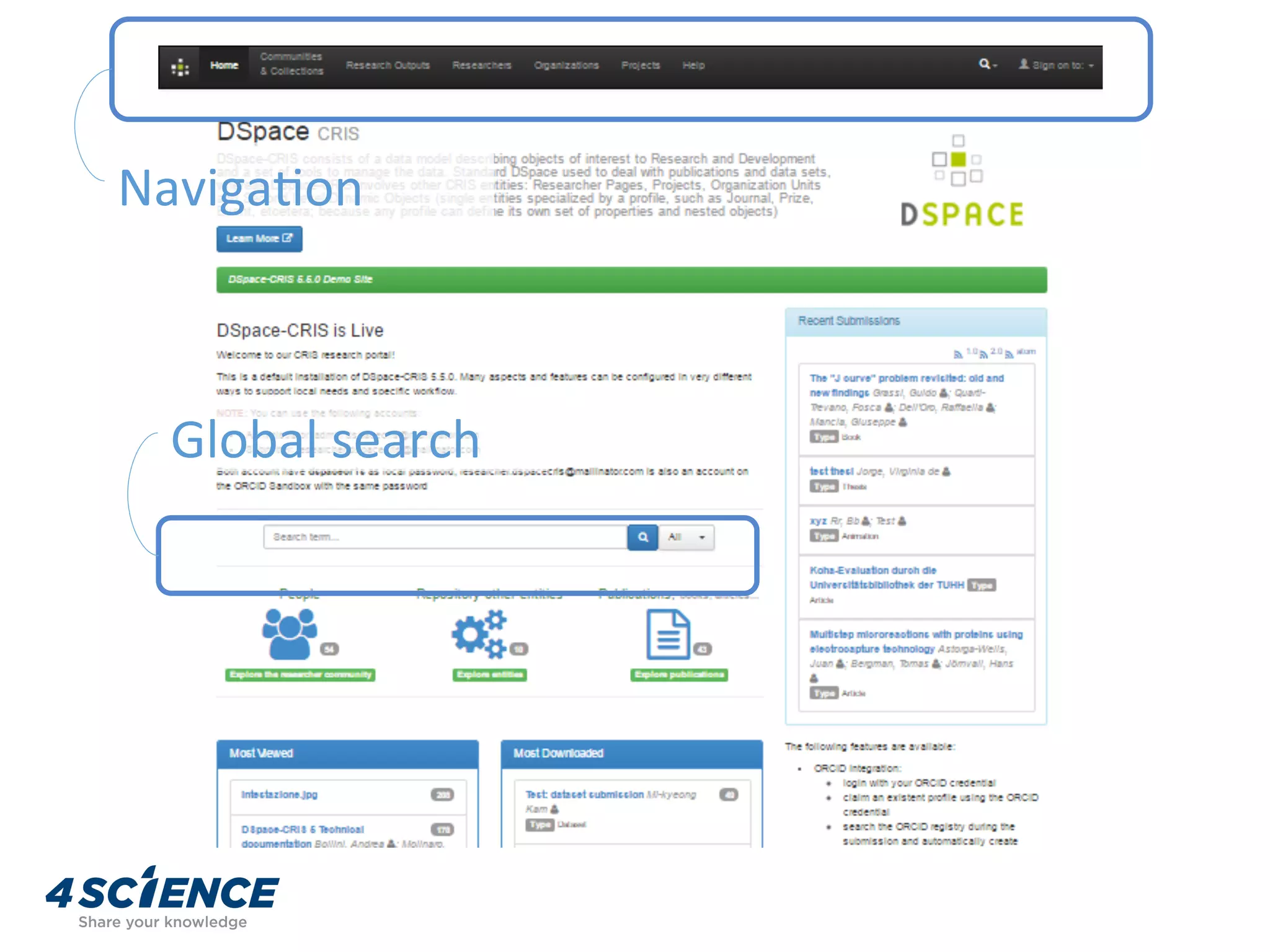Open Intestazione.jpg in Most Viewed
Viewport: 1270px width, 952px height.
pos(279,795)
